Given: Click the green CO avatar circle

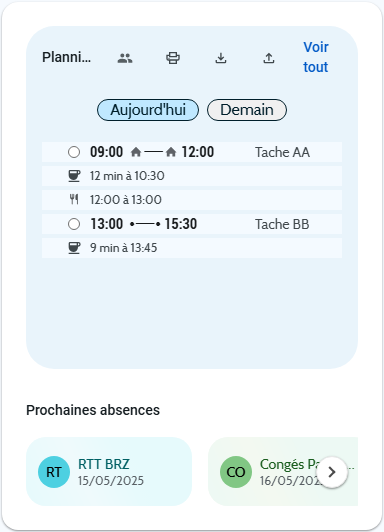Looking at the screenshot, I should coord(236,472).
